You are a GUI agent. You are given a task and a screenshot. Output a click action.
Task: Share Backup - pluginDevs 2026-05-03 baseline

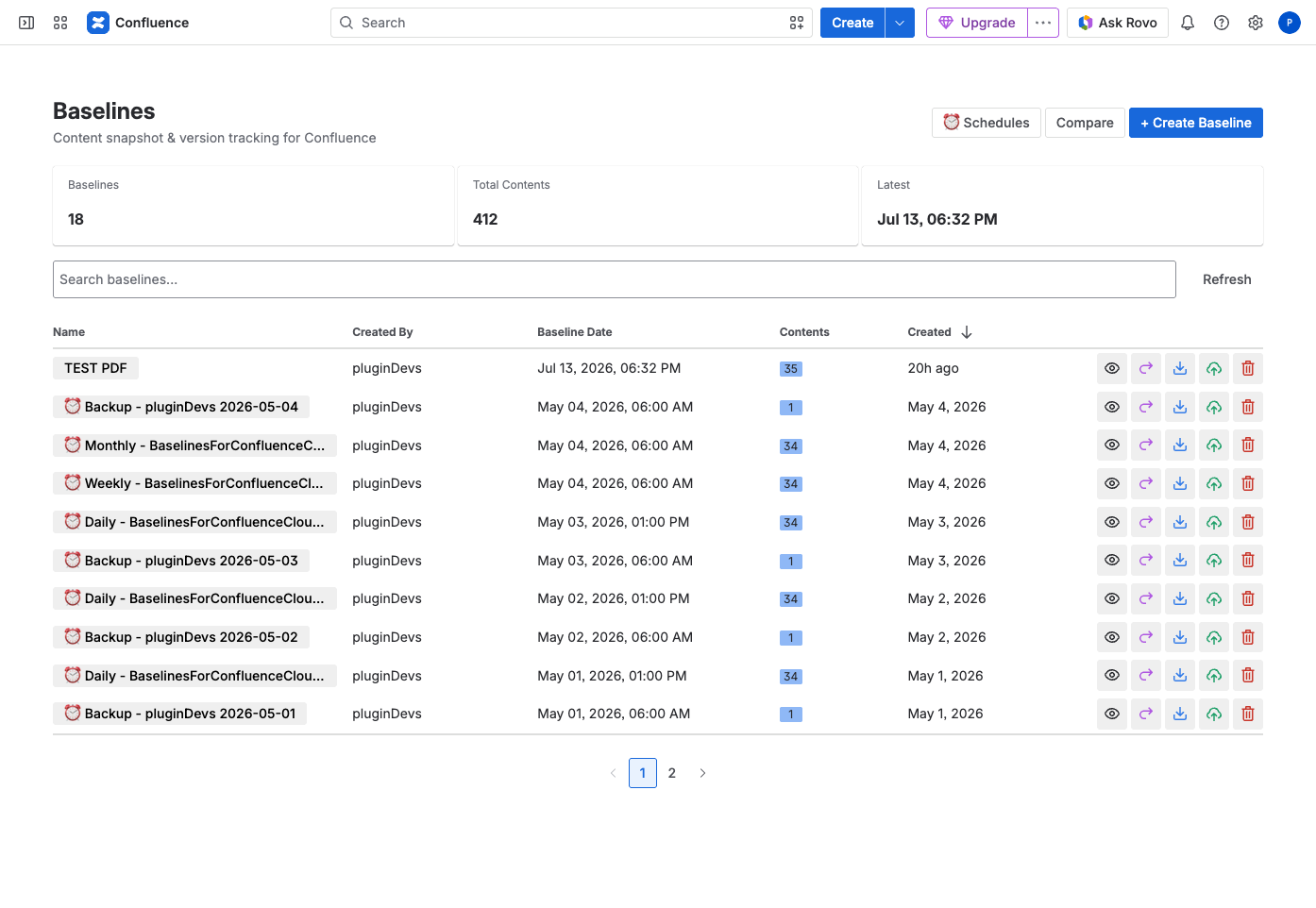pos(1146,560)
